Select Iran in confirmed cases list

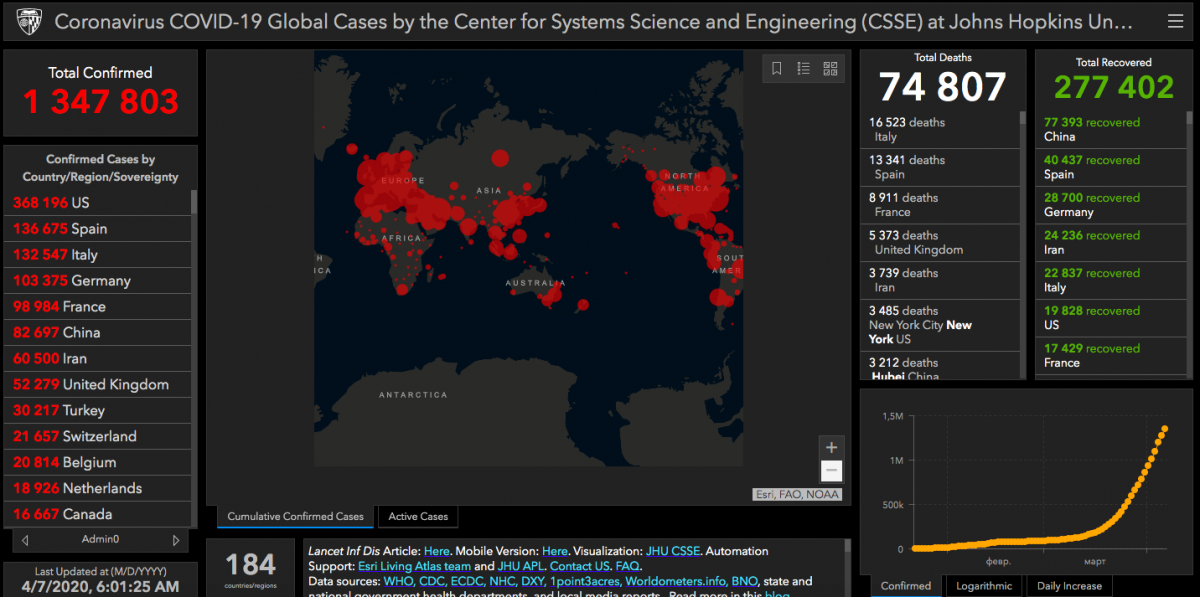point(97,359)
